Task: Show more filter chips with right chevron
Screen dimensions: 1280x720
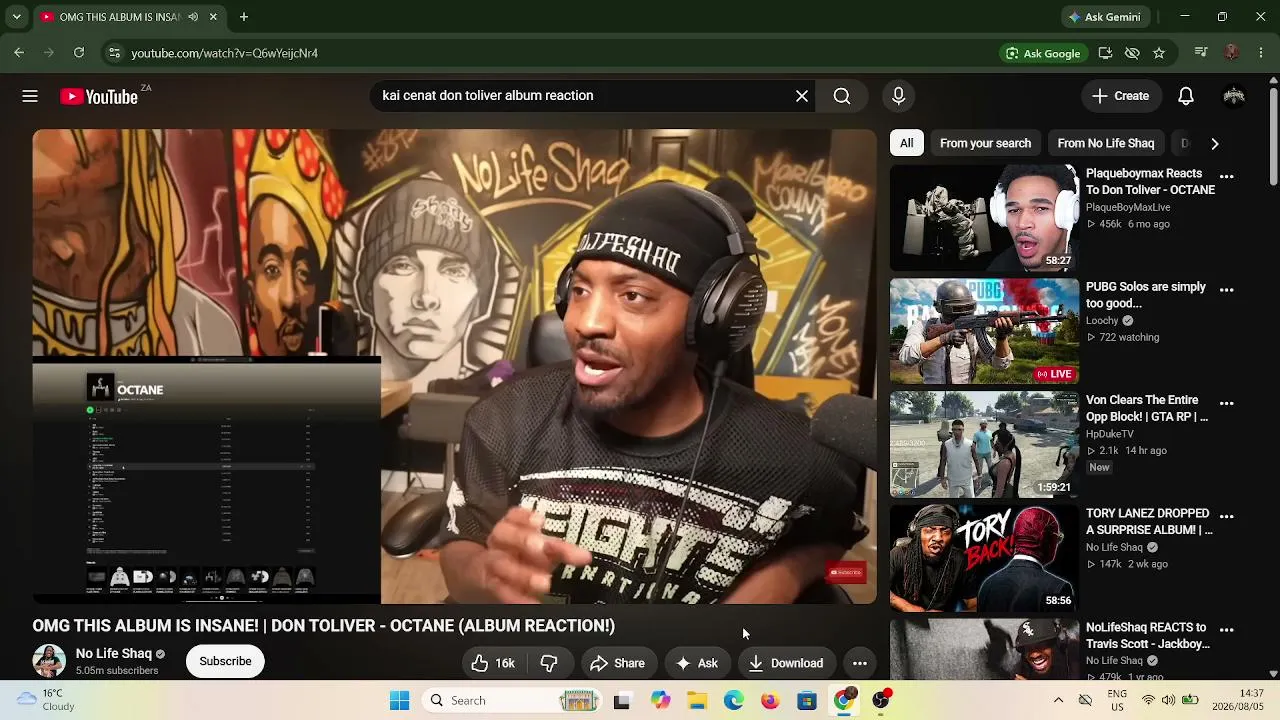Action: (x=1215, y=143)
